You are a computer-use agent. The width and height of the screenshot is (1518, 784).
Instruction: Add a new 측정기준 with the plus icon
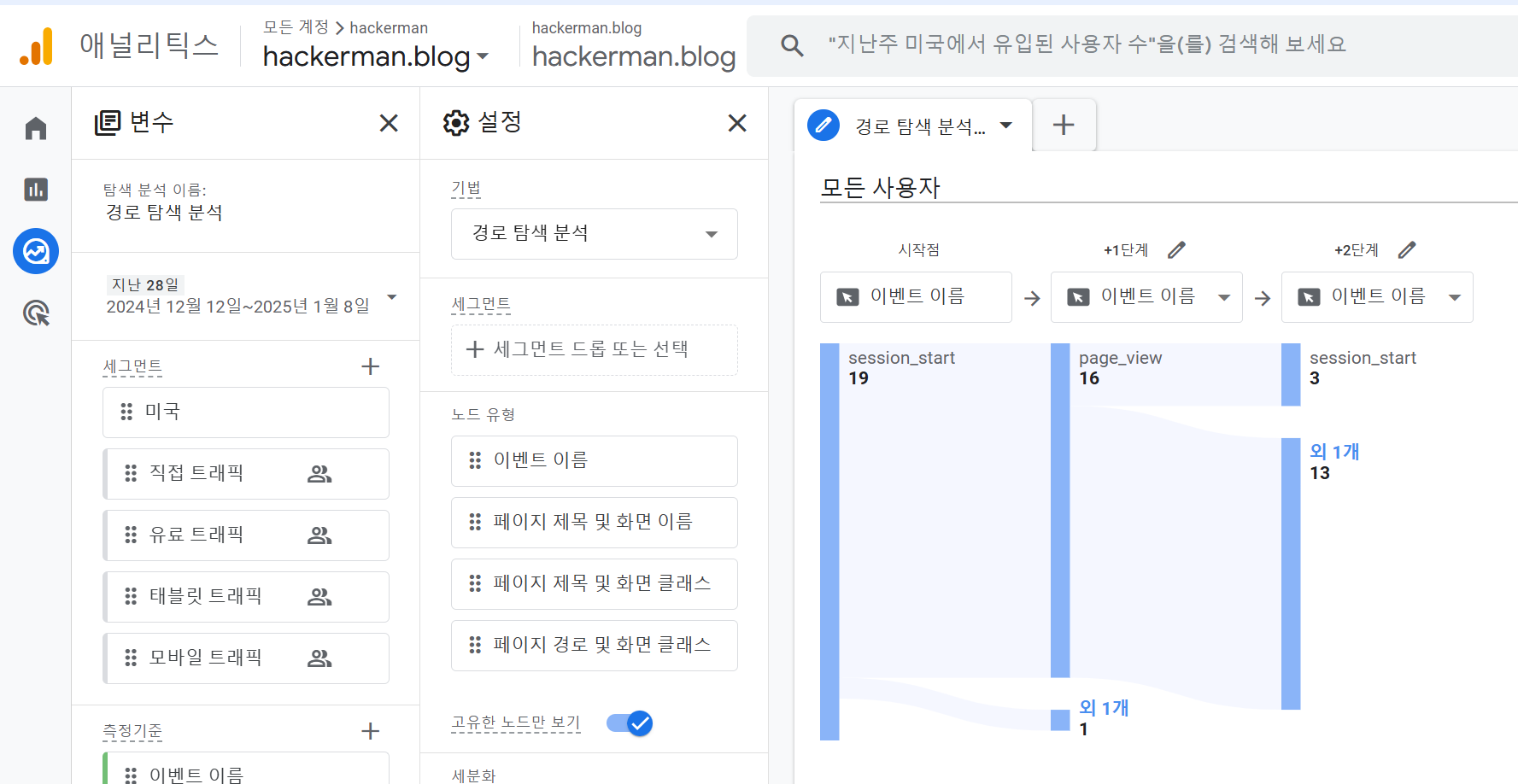click(x=370, y=731)
